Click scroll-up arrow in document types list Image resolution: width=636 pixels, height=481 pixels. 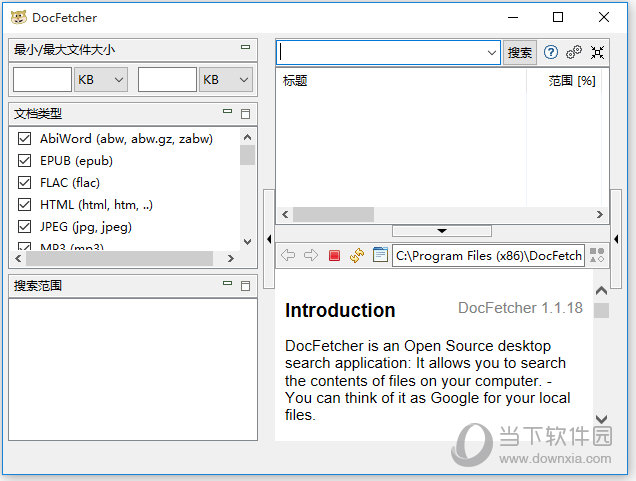coord(247,137)
